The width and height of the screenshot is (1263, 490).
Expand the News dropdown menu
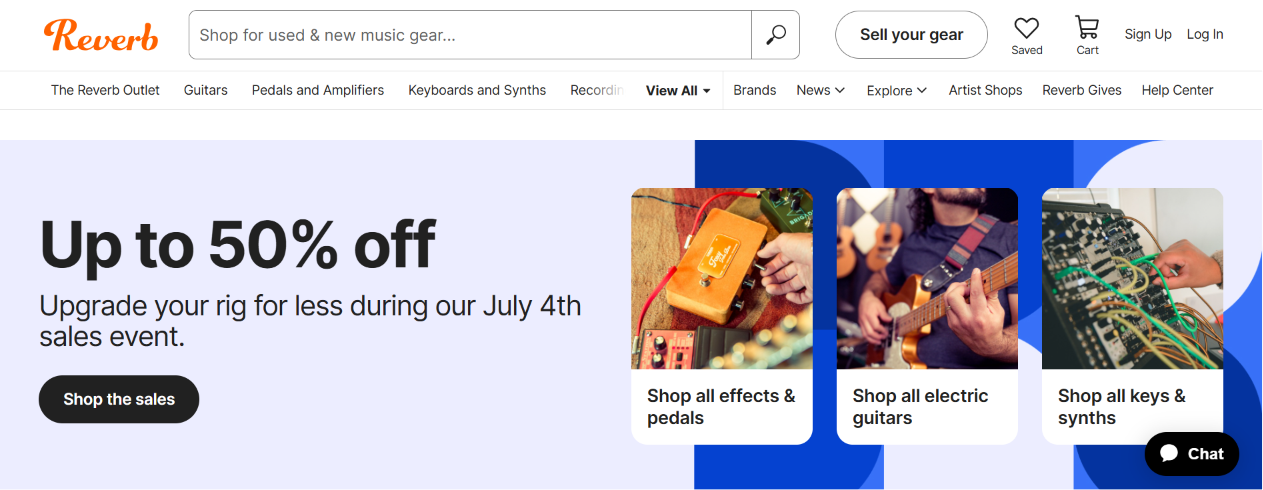pyautogui.click(x=821, y=90)
